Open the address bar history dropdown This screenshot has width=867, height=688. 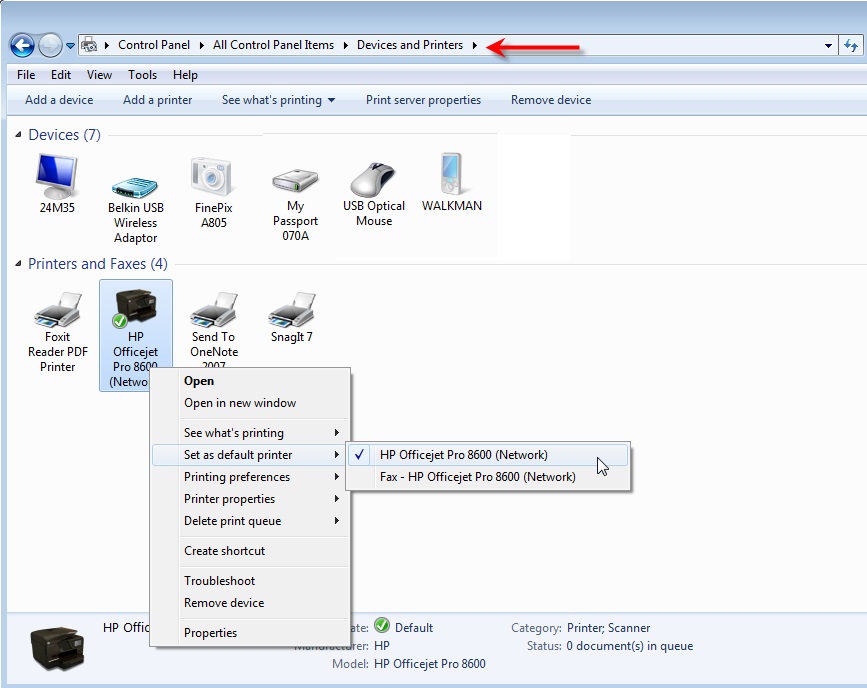click(x=828, y=46)
